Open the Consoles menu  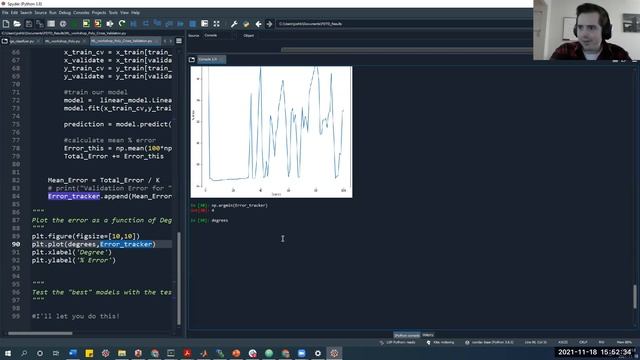pos(81,13)
